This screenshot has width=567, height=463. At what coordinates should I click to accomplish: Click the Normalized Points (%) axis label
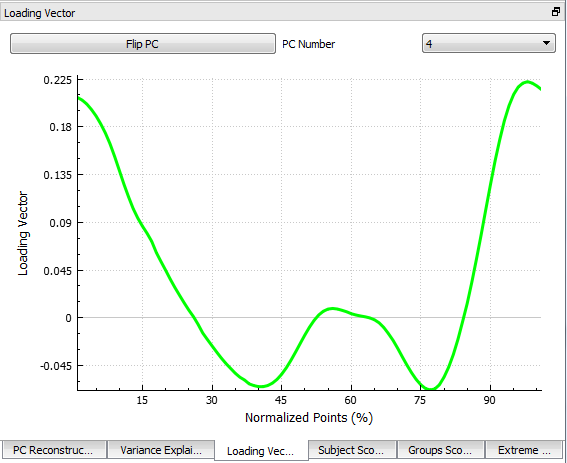[309, 418]
